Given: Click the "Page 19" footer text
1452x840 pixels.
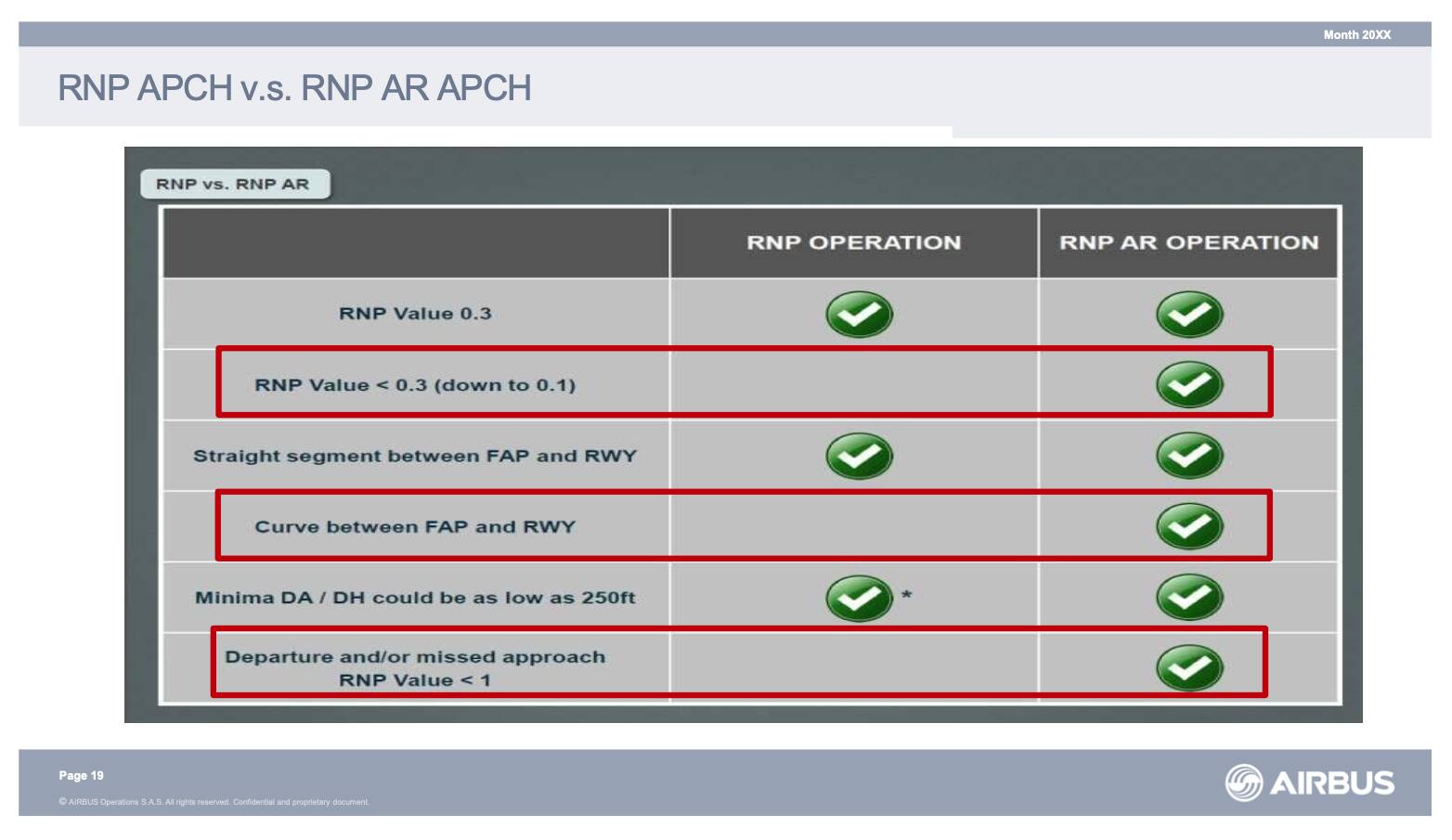Looking at the screenshot, I should point(82,776).
